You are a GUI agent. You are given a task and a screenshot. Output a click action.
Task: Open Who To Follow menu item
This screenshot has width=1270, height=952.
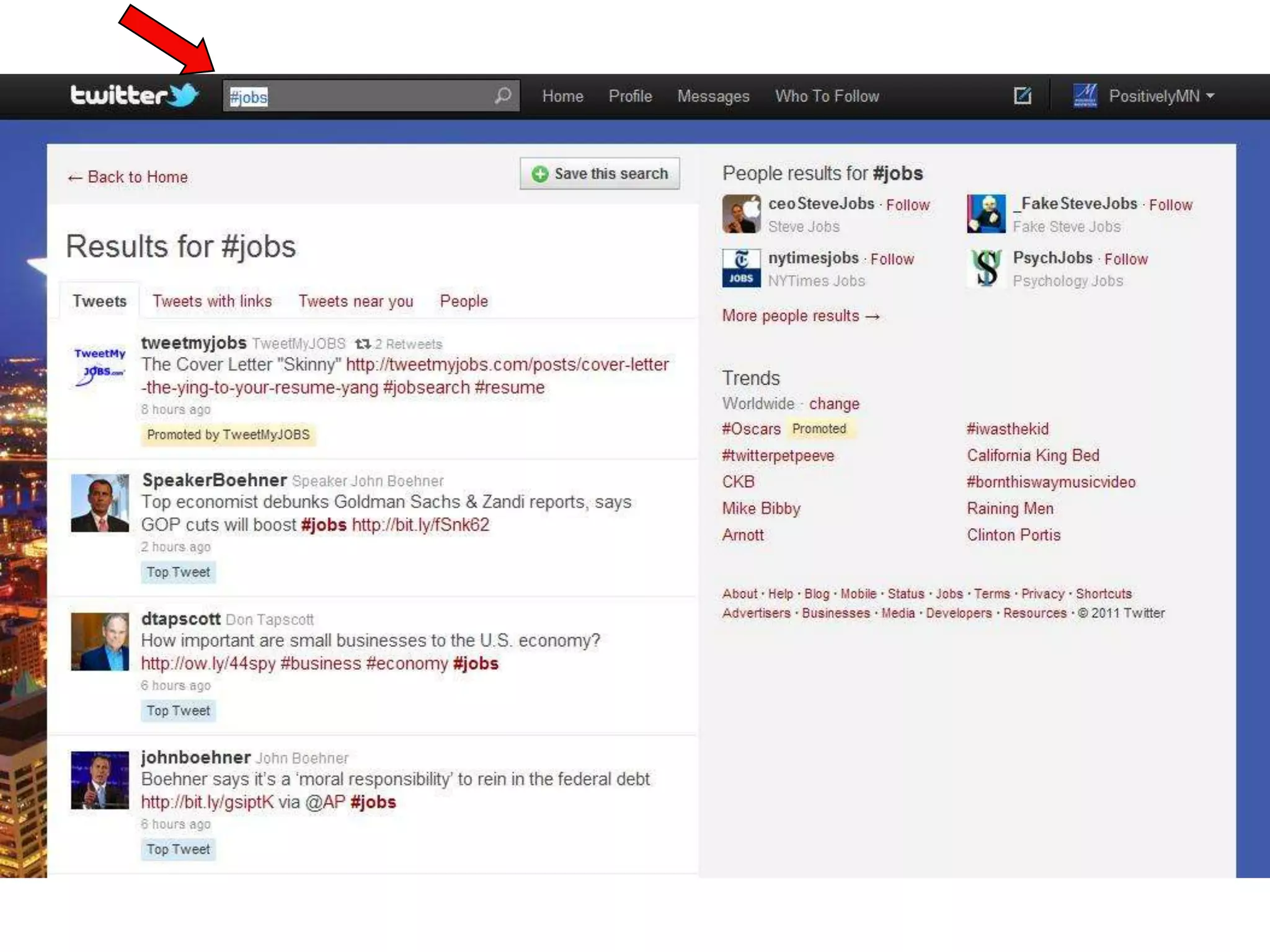pyautogui.click(x=827, y=96)
